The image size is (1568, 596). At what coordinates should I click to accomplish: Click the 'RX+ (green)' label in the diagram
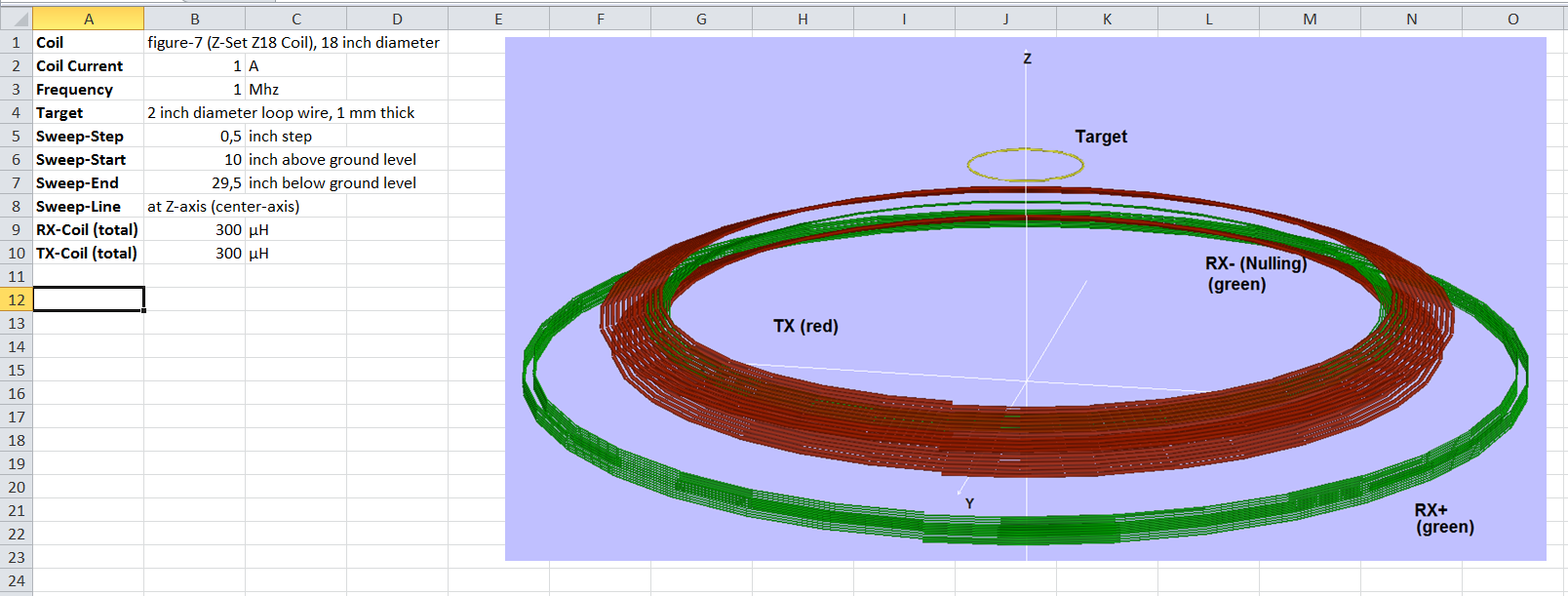coord(1444,518)
